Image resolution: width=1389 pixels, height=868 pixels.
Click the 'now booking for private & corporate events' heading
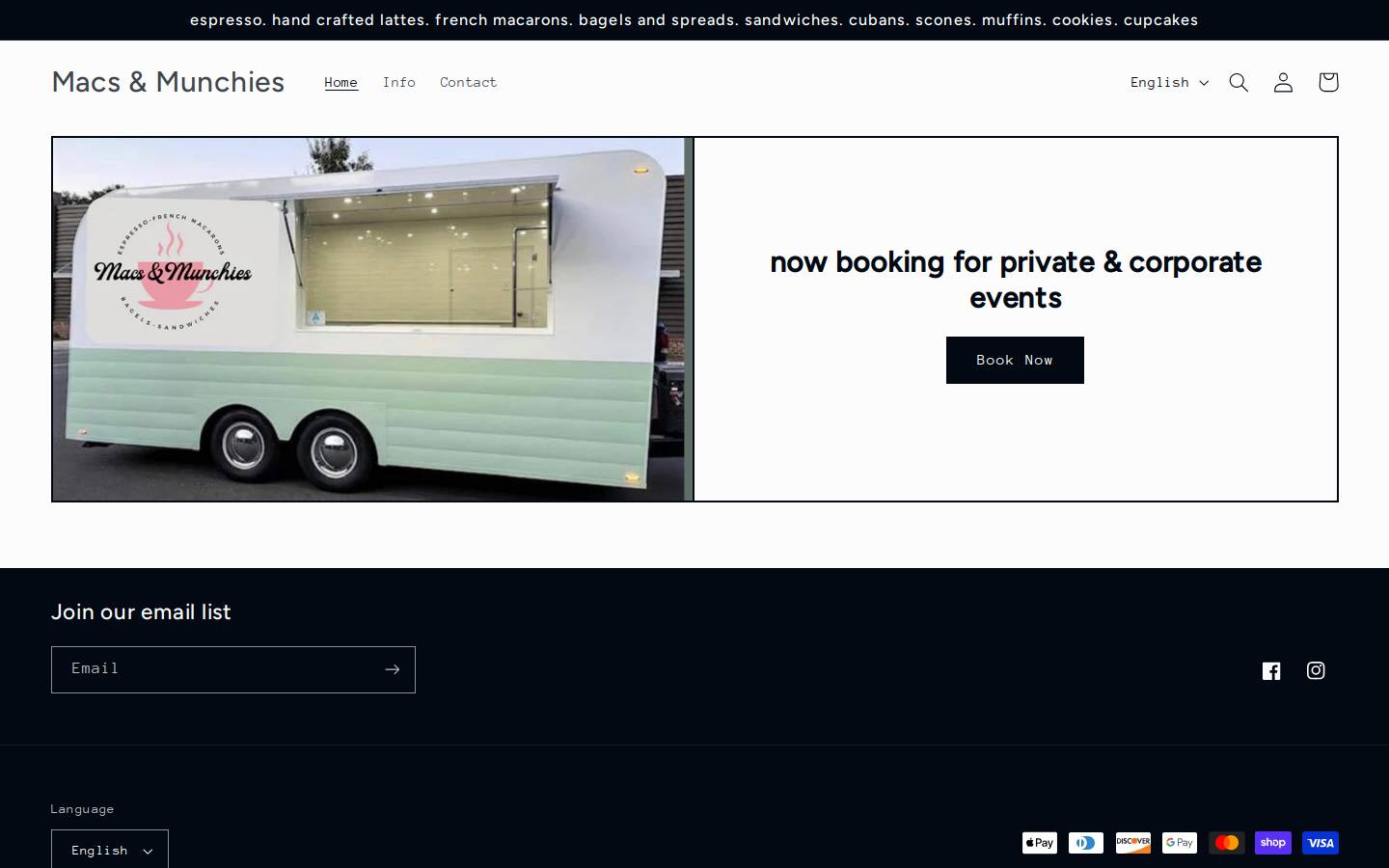pos(1016,280)
